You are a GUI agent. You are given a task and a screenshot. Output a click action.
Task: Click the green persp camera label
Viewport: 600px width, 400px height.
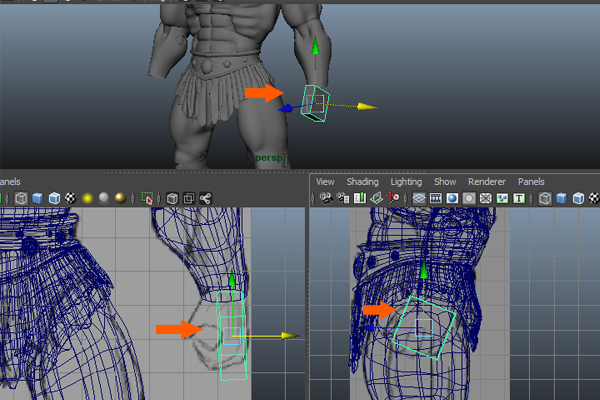click(270, 158)
